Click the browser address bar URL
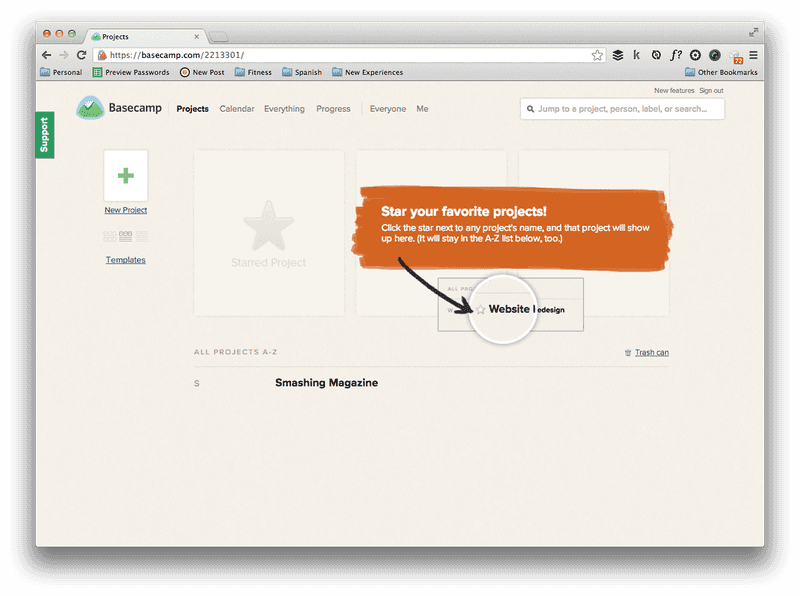The height and width of the screenshot is (596, 800). [x=177, y=55]
